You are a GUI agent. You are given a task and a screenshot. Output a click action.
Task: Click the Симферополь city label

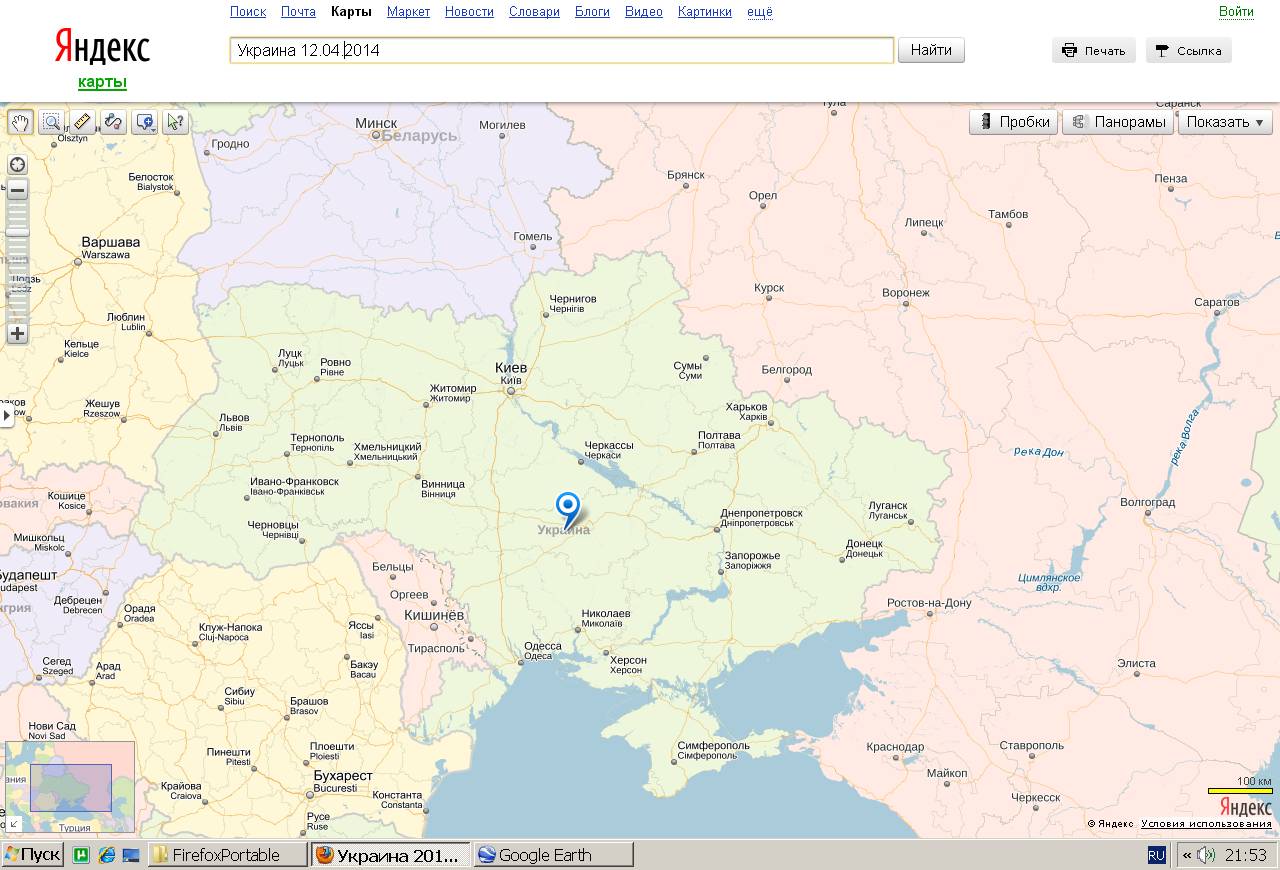tap(713, 746)
